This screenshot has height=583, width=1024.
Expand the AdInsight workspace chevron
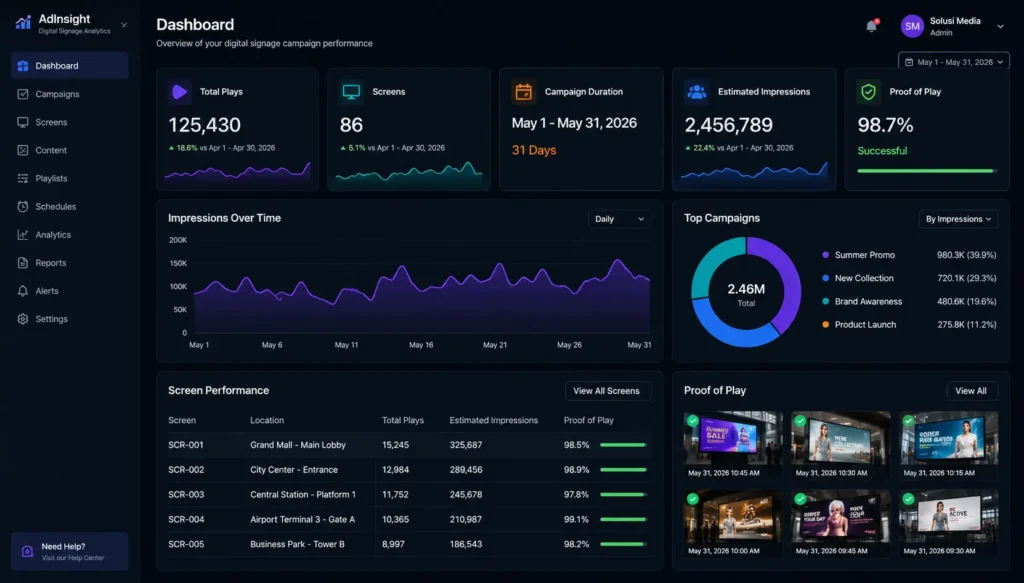tap(124, 25)
